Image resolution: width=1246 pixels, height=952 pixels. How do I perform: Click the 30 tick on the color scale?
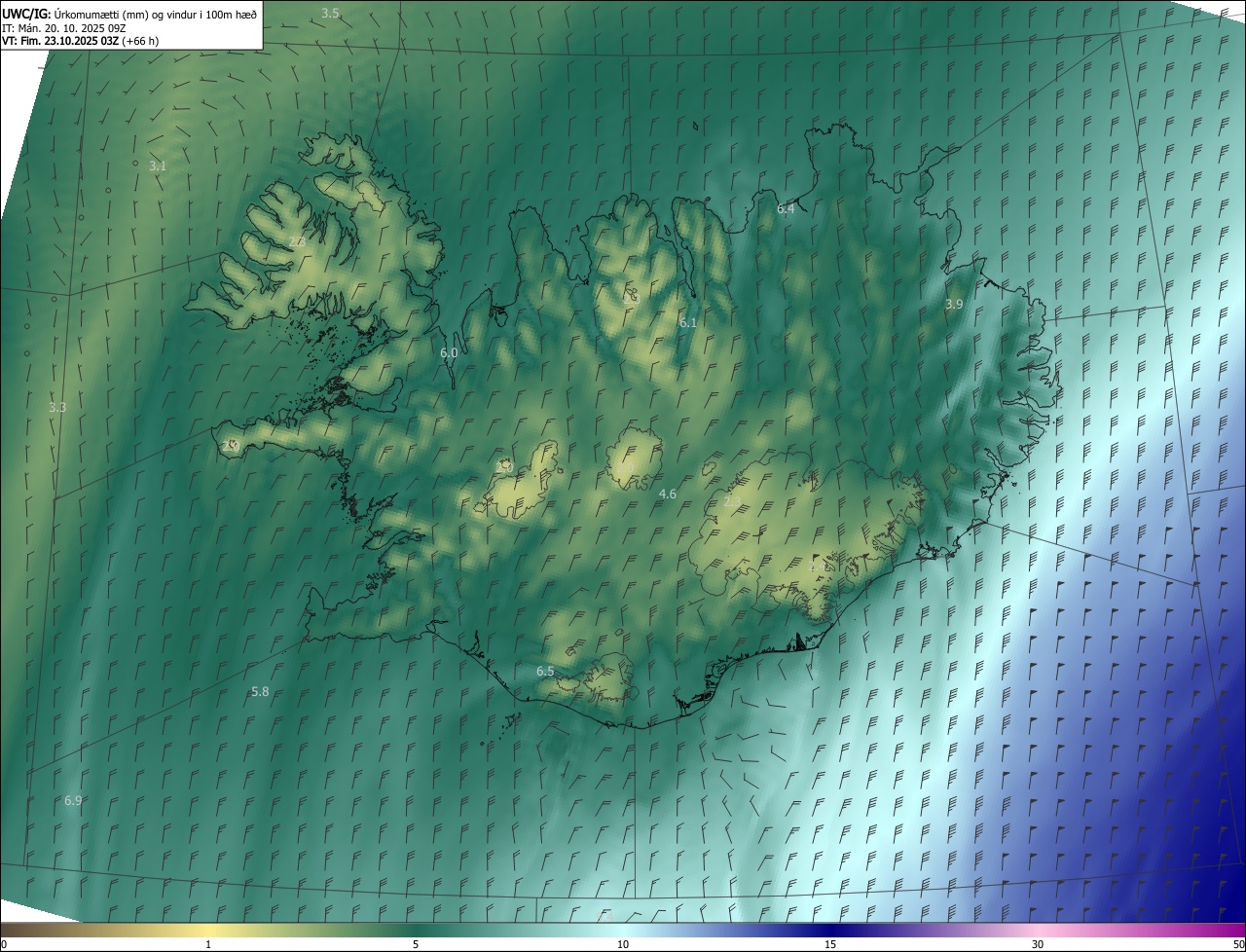(1038, 944)
